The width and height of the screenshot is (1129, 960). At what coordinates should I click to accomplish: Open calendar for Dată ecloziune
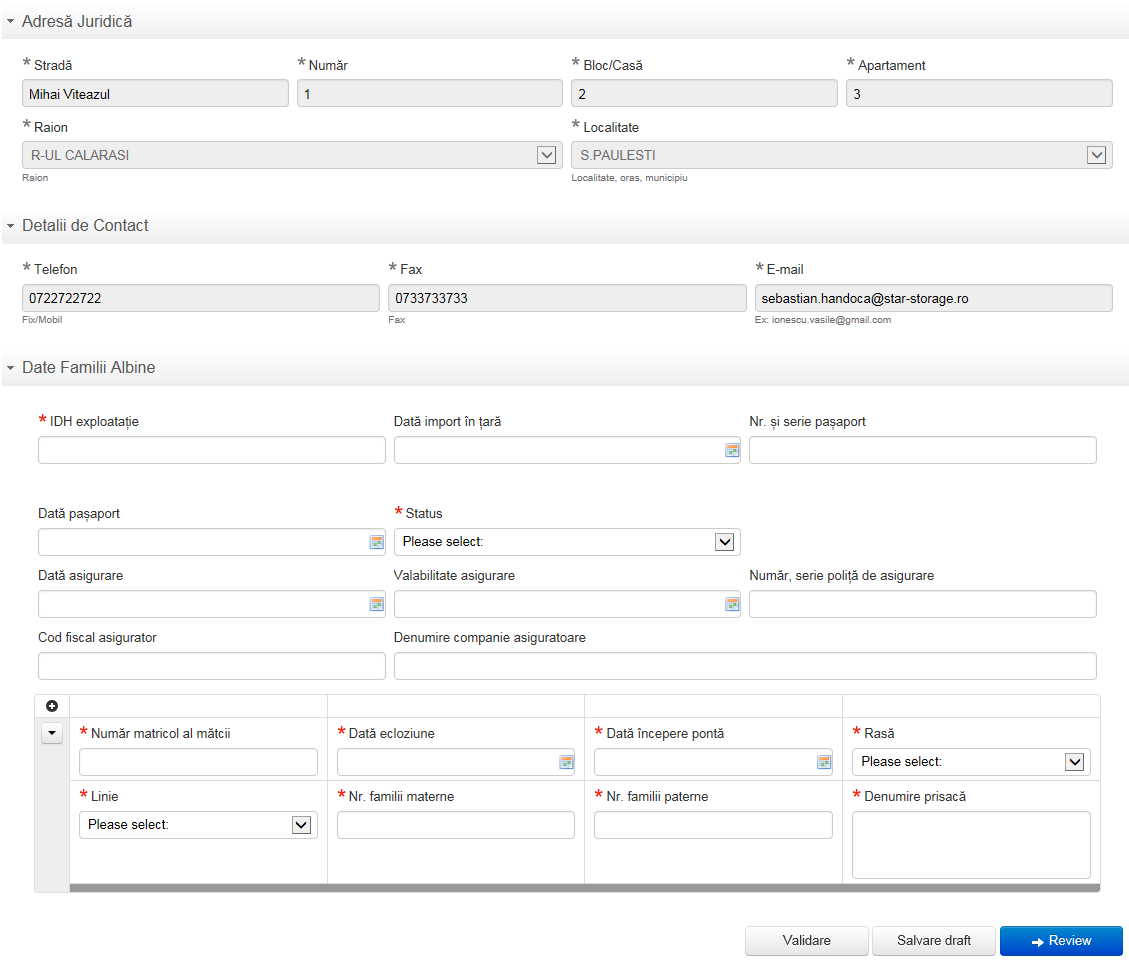point(566,763)
